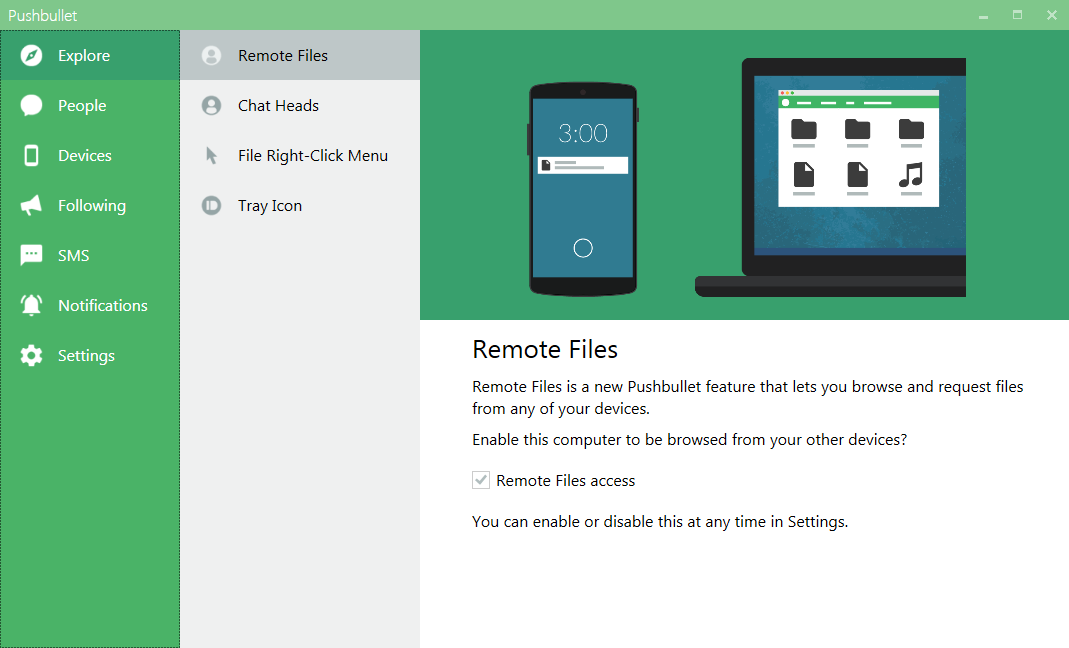
Task: Click the Following megaphone icon
Action: 31,205
